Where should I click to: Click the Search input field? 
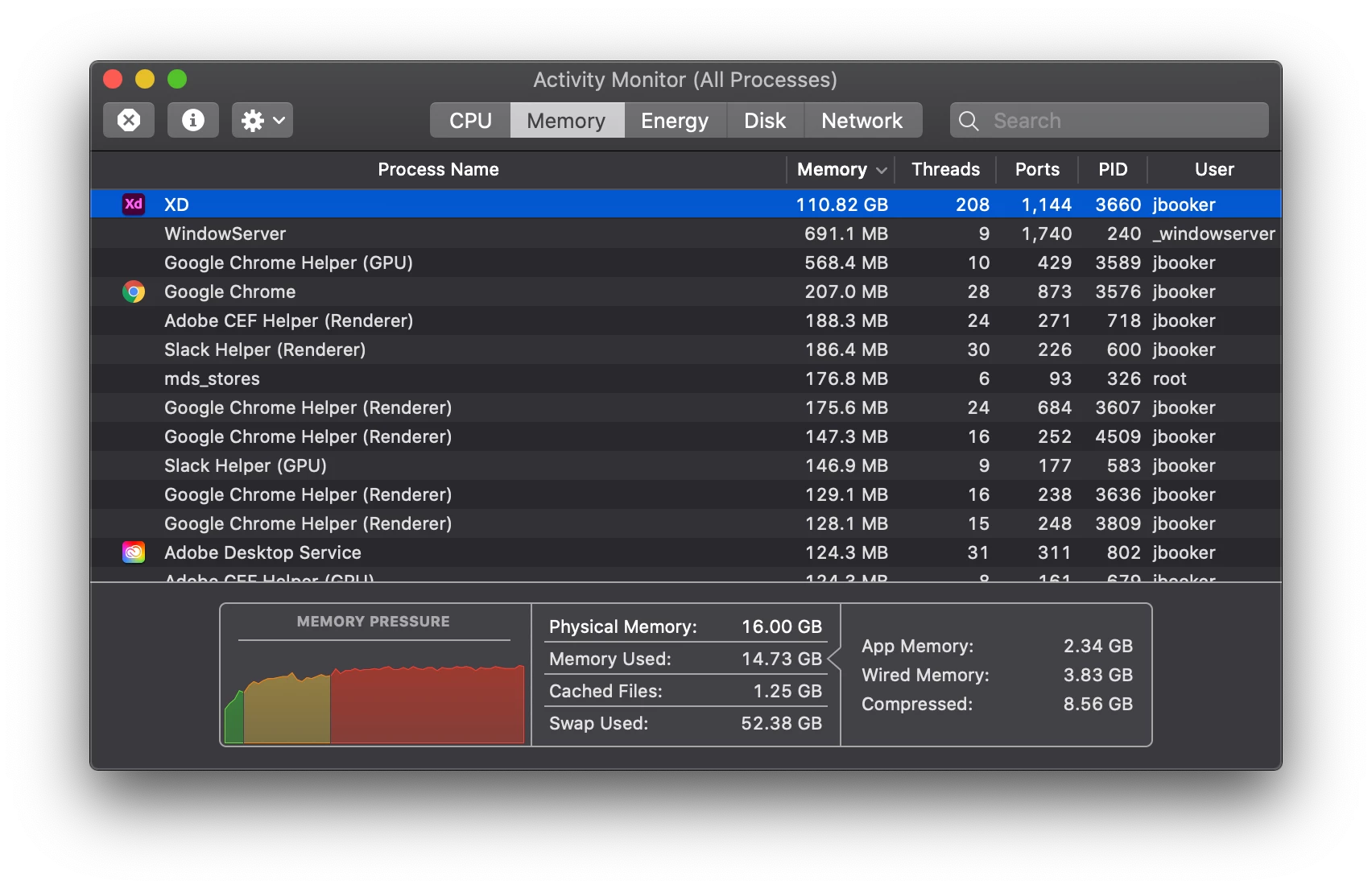point(1110,120)
